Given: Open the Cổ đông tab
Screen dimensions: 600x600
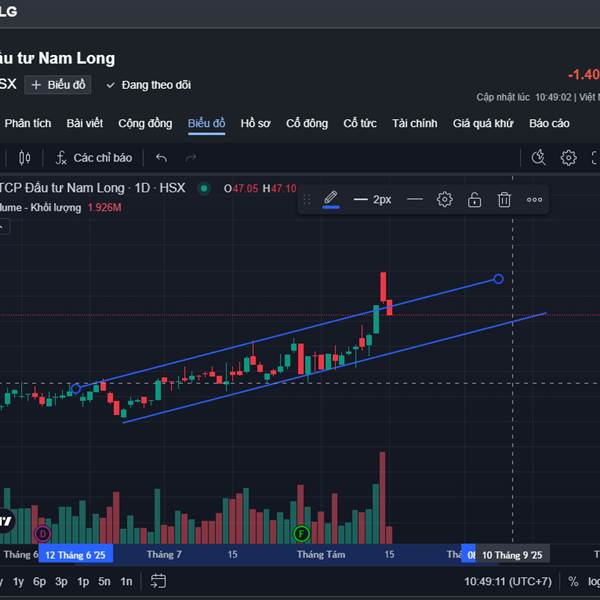Looking at the screenshot, I should 307,123.
